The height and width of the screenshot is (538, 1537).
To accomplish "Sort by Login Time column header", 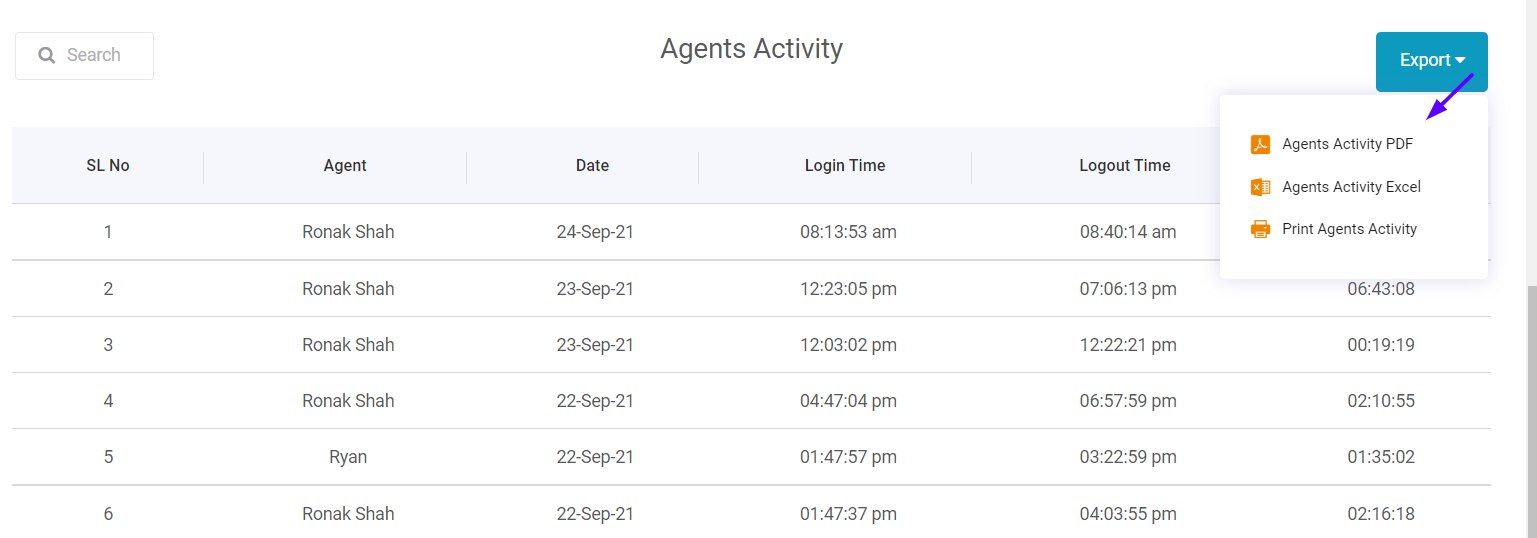I will tap(845, 166).
